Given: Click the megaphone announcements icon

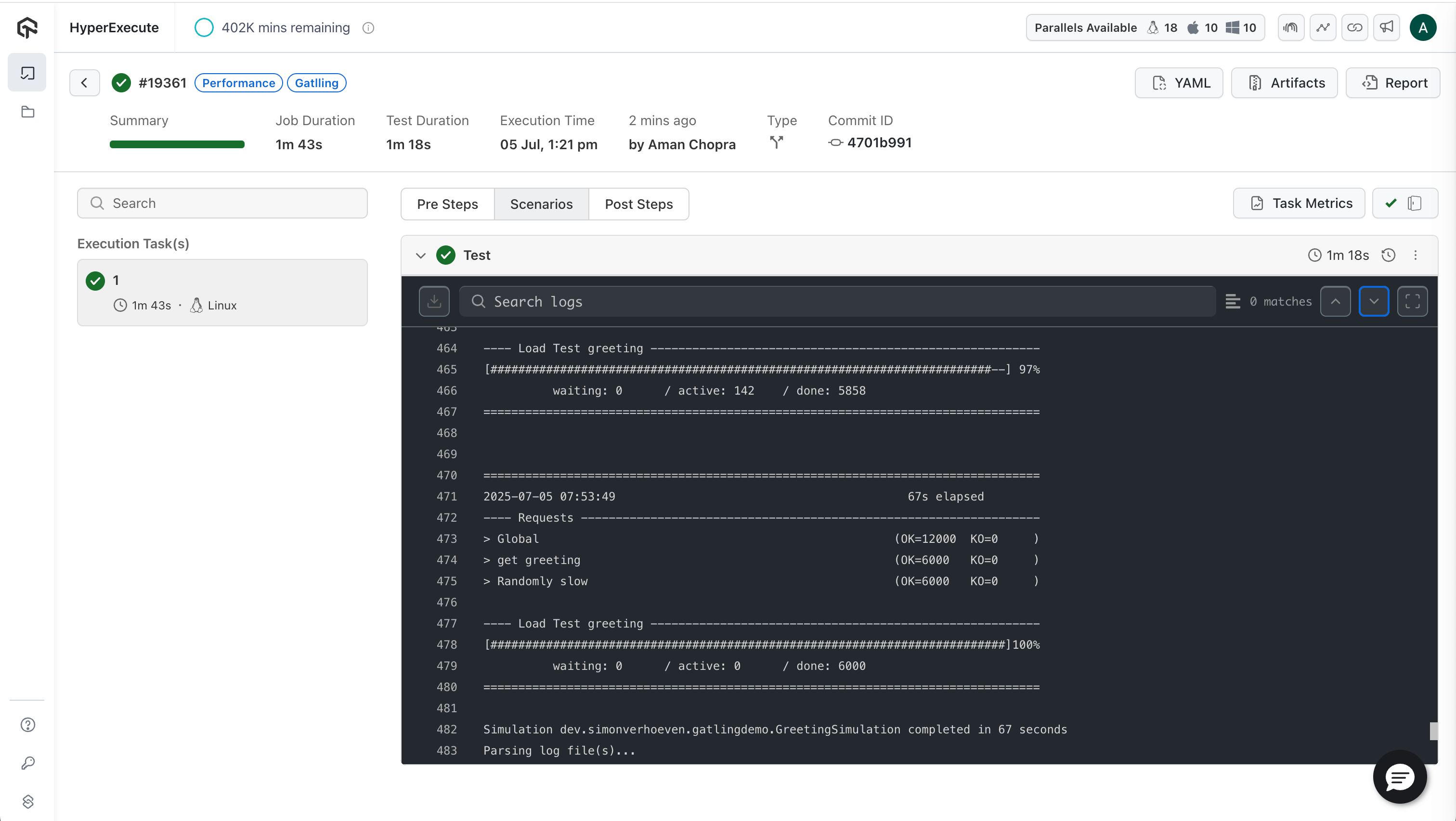Looking at the screenshot, I should tap(1387, 27).
